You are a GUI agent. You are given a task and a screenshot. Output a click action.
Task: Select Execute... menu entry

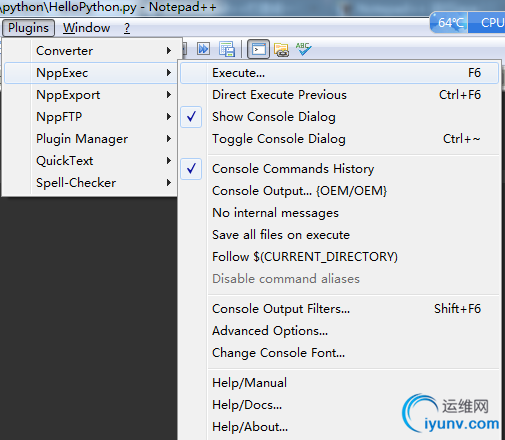click(x=339, y=73)
